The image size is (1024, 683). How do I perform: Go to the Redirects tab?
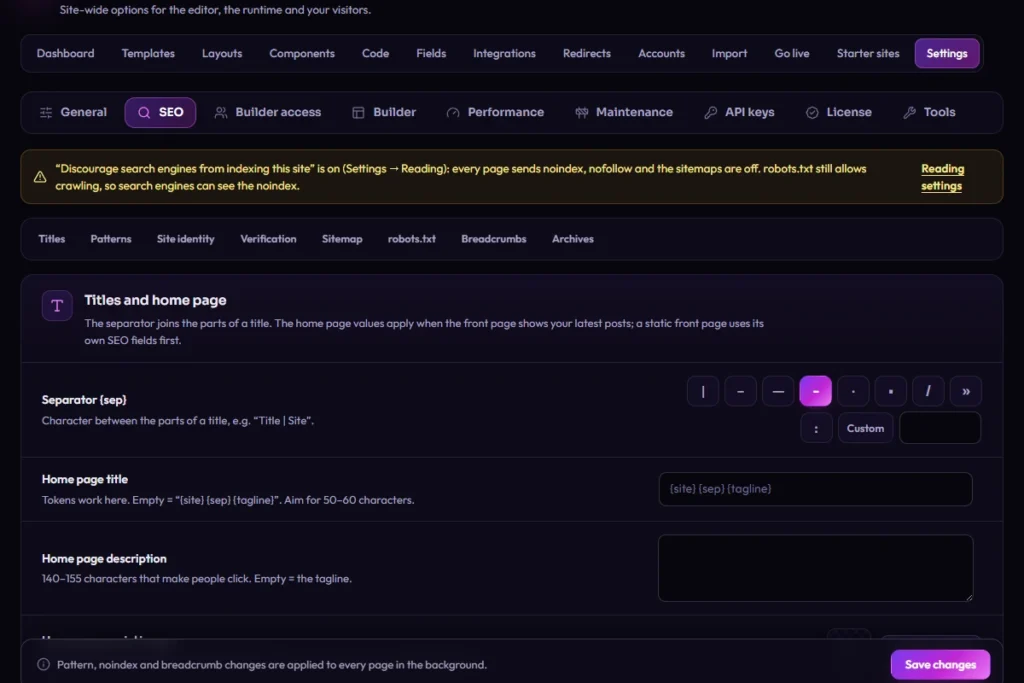point(587,54)
